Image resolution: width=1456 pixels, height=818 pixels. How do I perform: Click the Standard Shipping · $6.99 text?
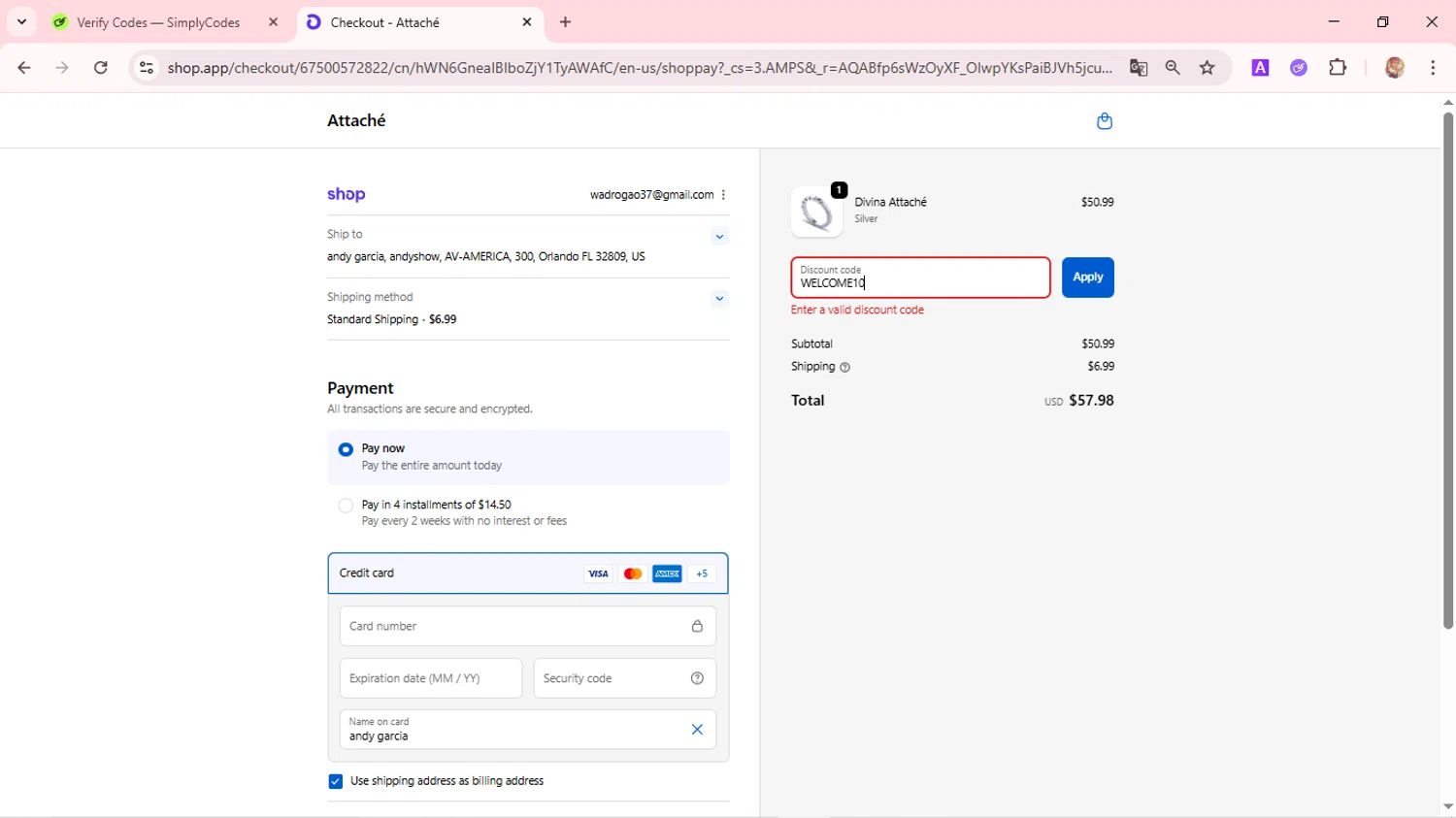[391, 319]
